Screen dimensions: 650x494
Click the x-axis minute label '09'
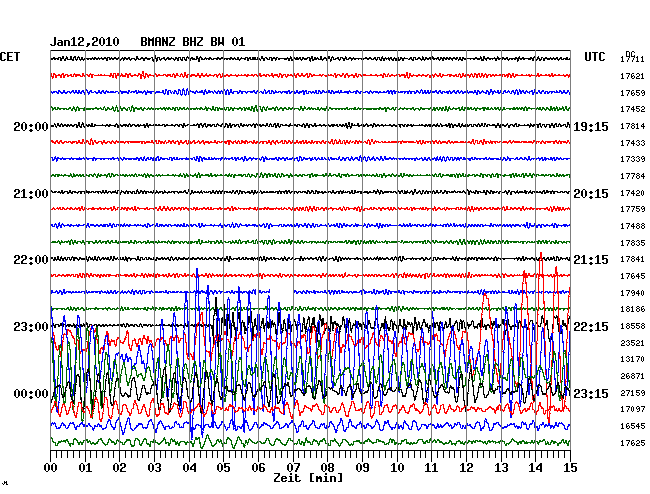[x=362, y=468]
